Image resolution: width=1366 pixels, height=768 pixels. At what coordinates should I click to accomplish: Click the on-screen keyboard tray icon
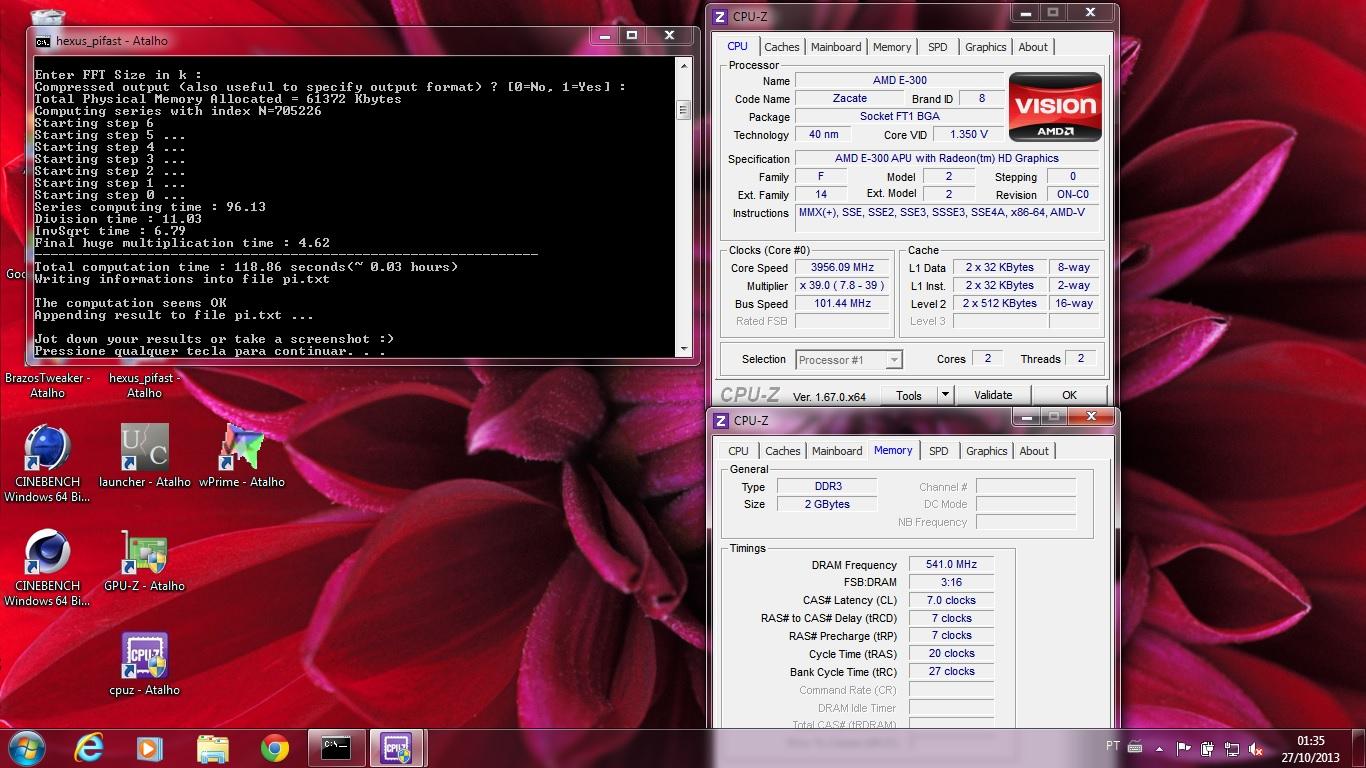click(x=1135, y=747)
